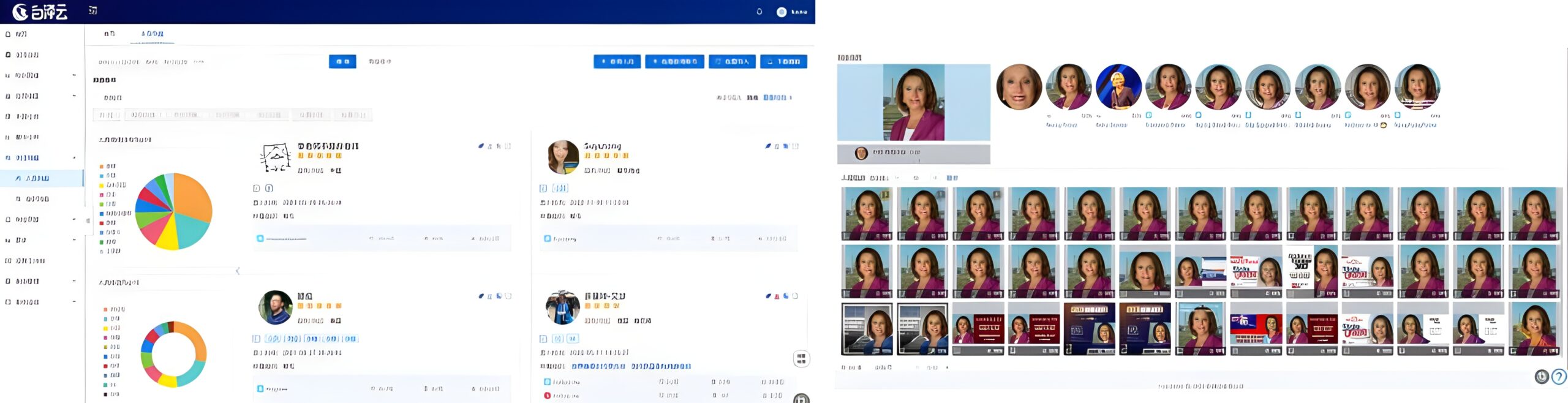1568x403 pixels.
Task: Select the circular face thumbnail with blue background
Action: point(1118,88)
